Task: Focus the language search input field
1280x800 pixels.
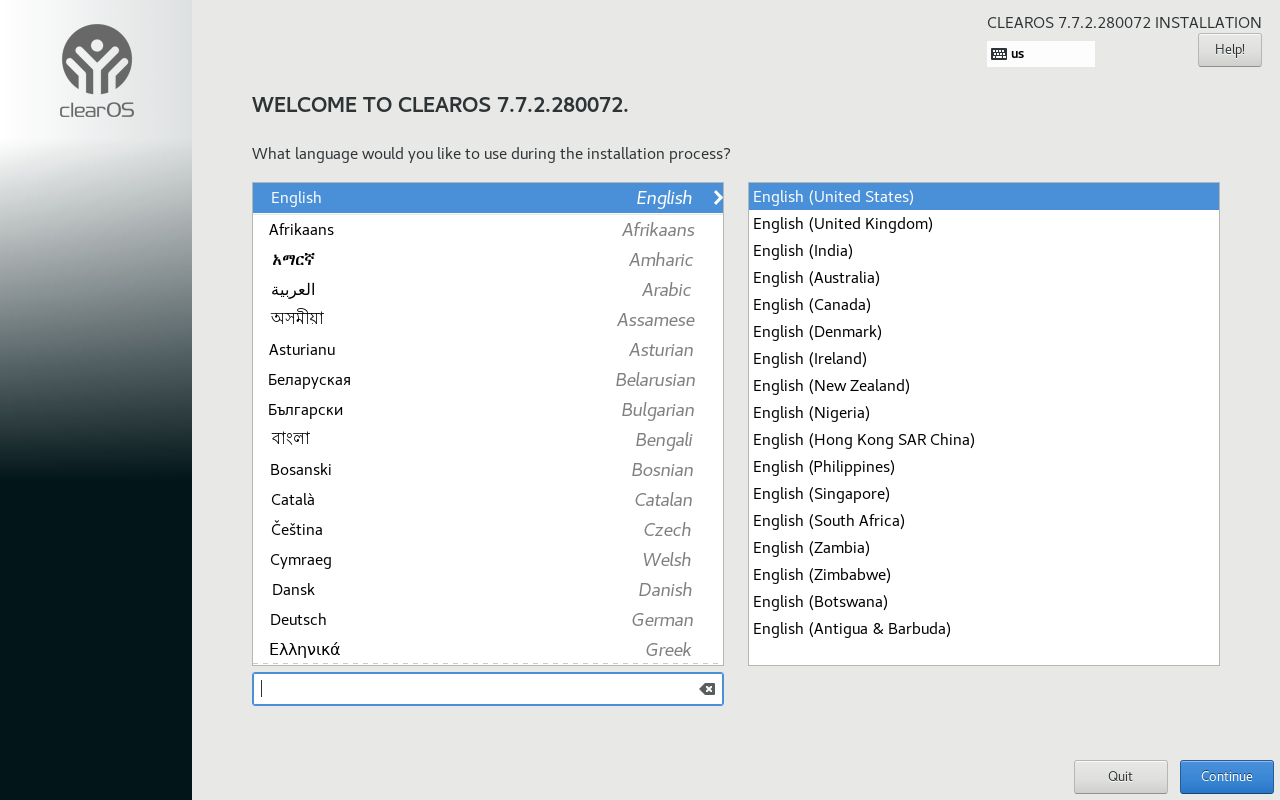Action: pos(488,689)
